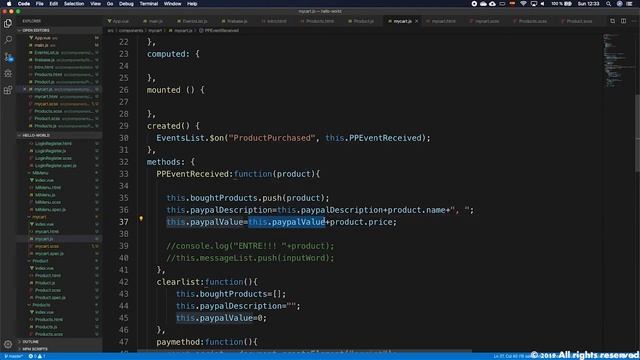Click the Split Editor icon
This screenshot has width=640, height=360.
(623, 21)
